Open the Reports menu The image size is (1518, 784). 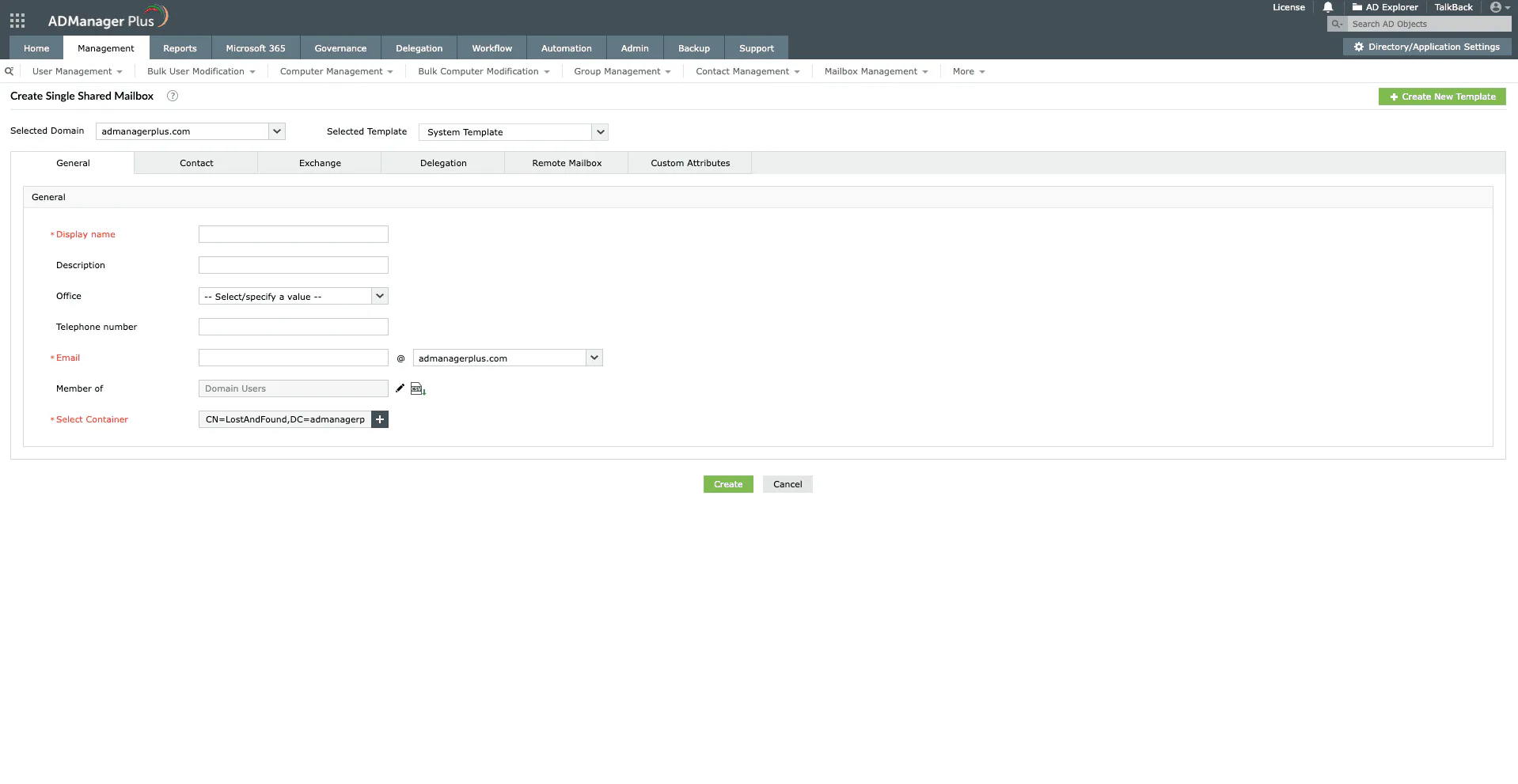click(x=180, y=47)
